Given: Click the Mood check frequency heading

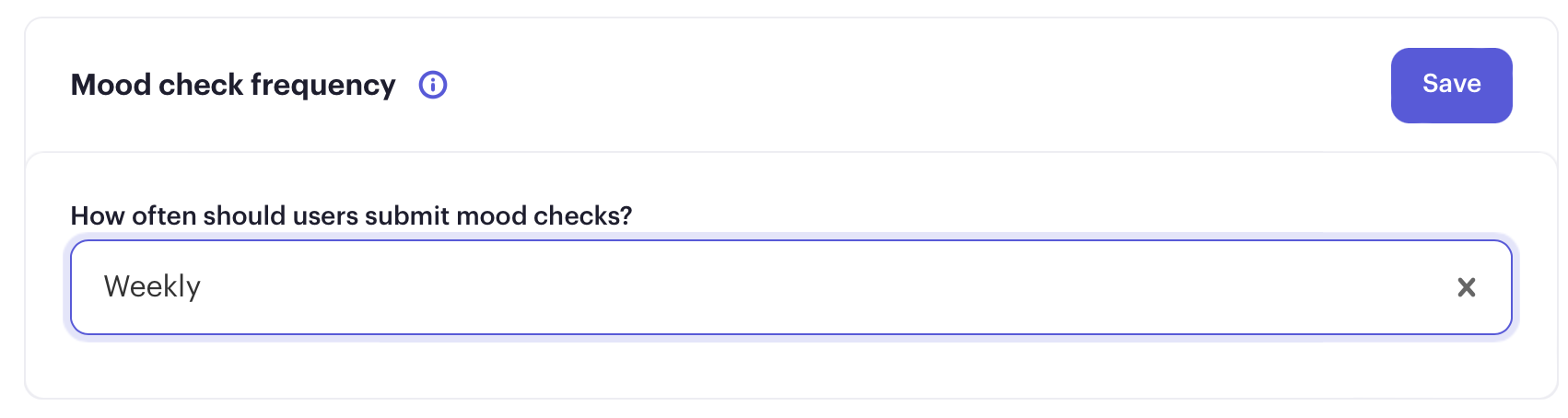Looking at the screenshot, I should click(233, 85).
